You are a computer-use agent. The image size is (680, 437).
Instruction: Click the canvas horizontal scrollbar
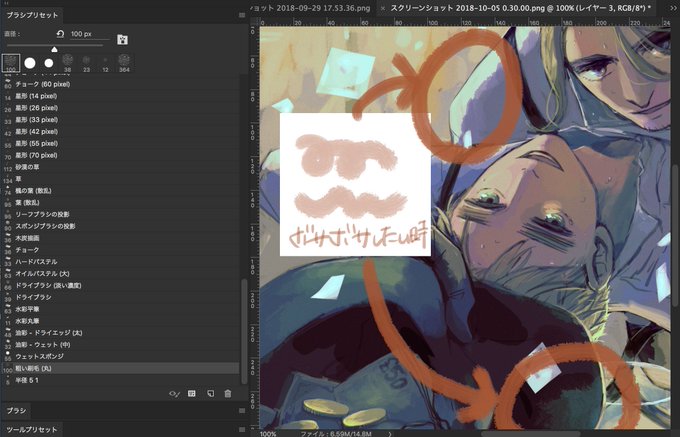pos(530,434)
